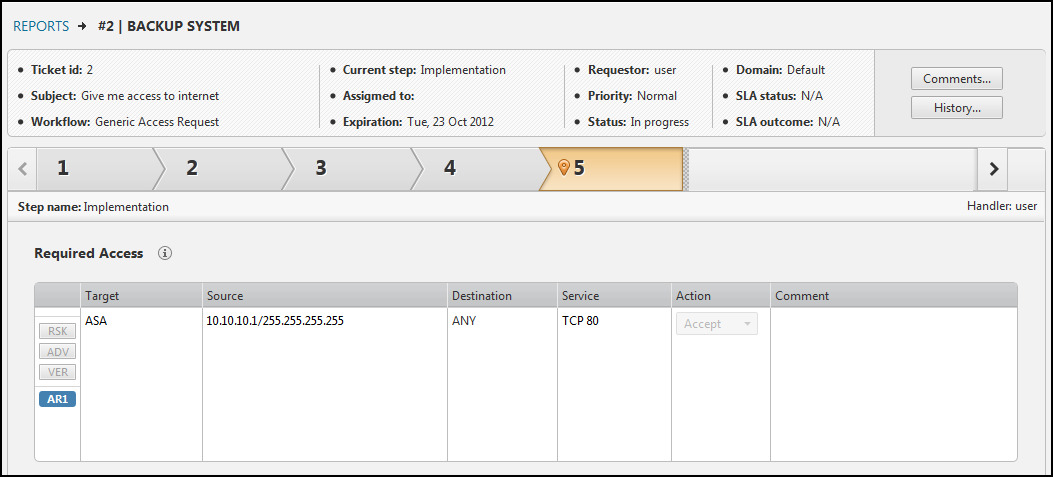Click the VER verifier button
The height and width of the screenshot is (477, 1053).
click(x=57, y=372)
